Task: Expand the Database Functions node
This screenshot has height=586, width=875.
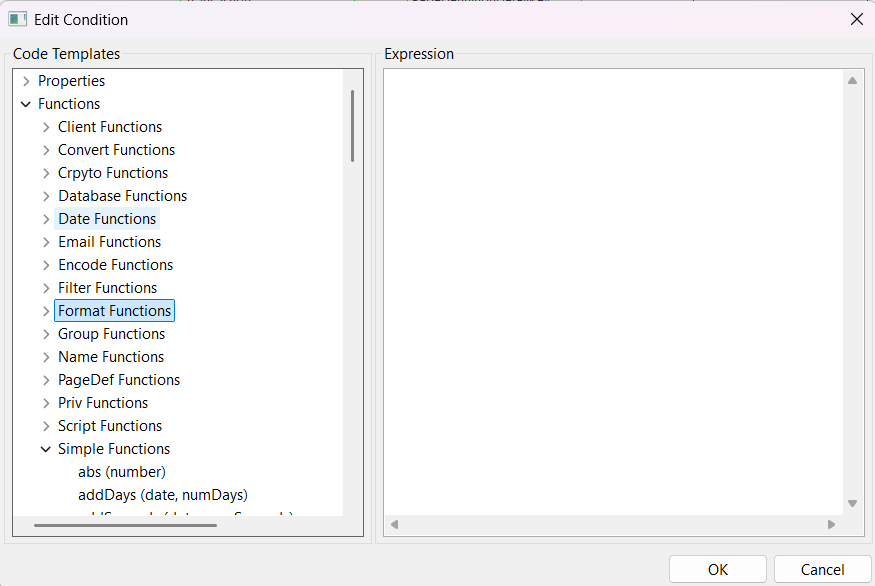Action: [x=46, y=196]
